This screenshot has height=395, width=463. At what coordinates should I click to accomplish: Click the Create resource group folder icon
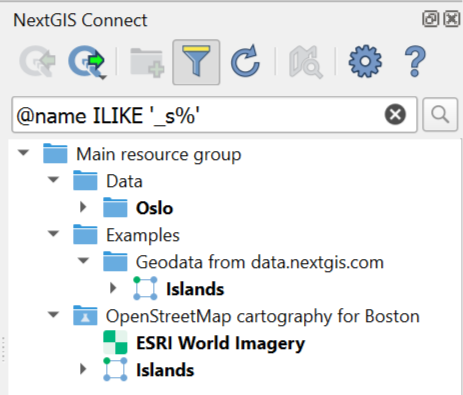(147, 63)
